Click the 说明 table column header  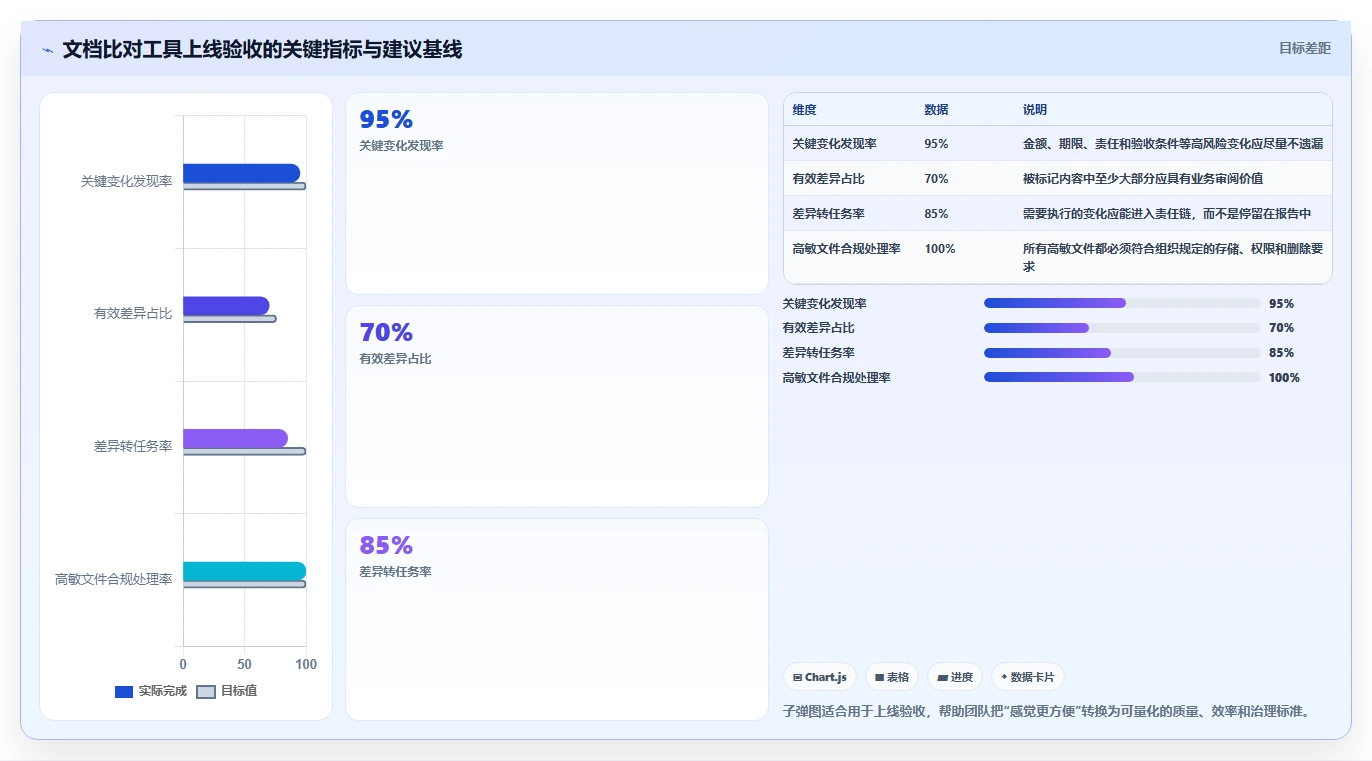[x=1034, y=110]
